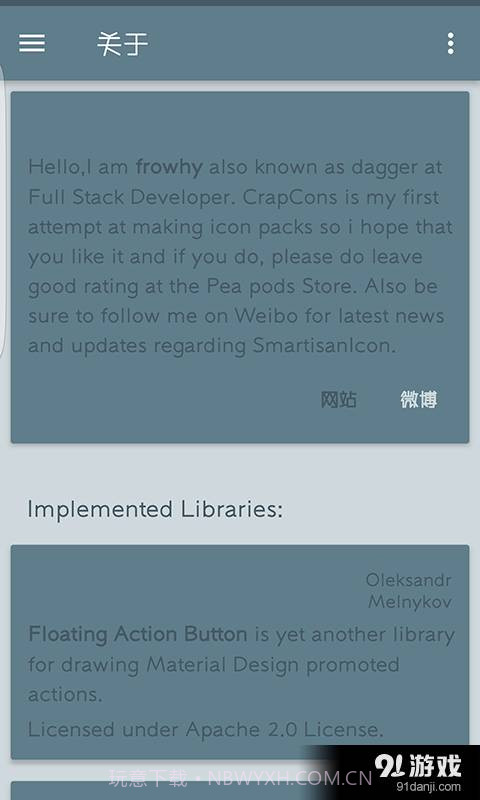Click the Oleksandr Melnykov author name
Screen dimensions: 480x800
(x=409, y=591)
